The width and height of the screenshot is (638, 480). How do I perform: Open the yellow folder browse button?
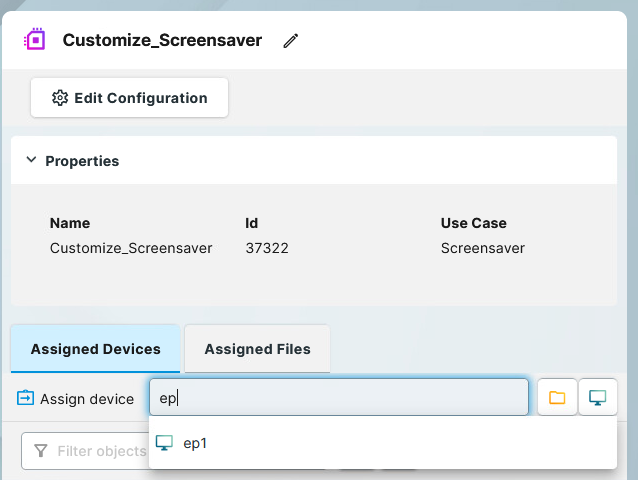tap(557, 398)
